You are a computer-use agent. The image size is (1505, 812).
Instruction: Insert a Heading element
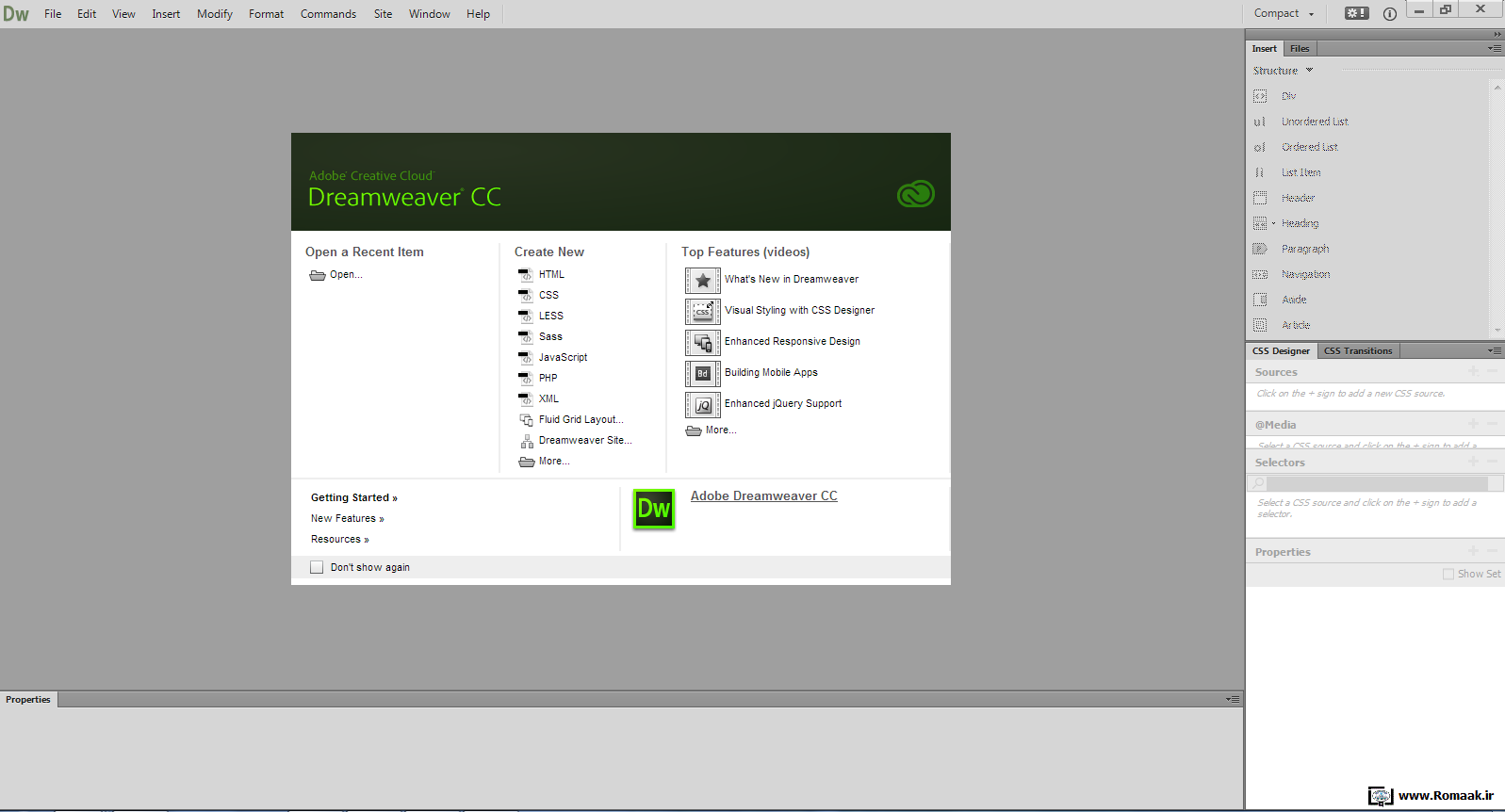pos(1300,223)
